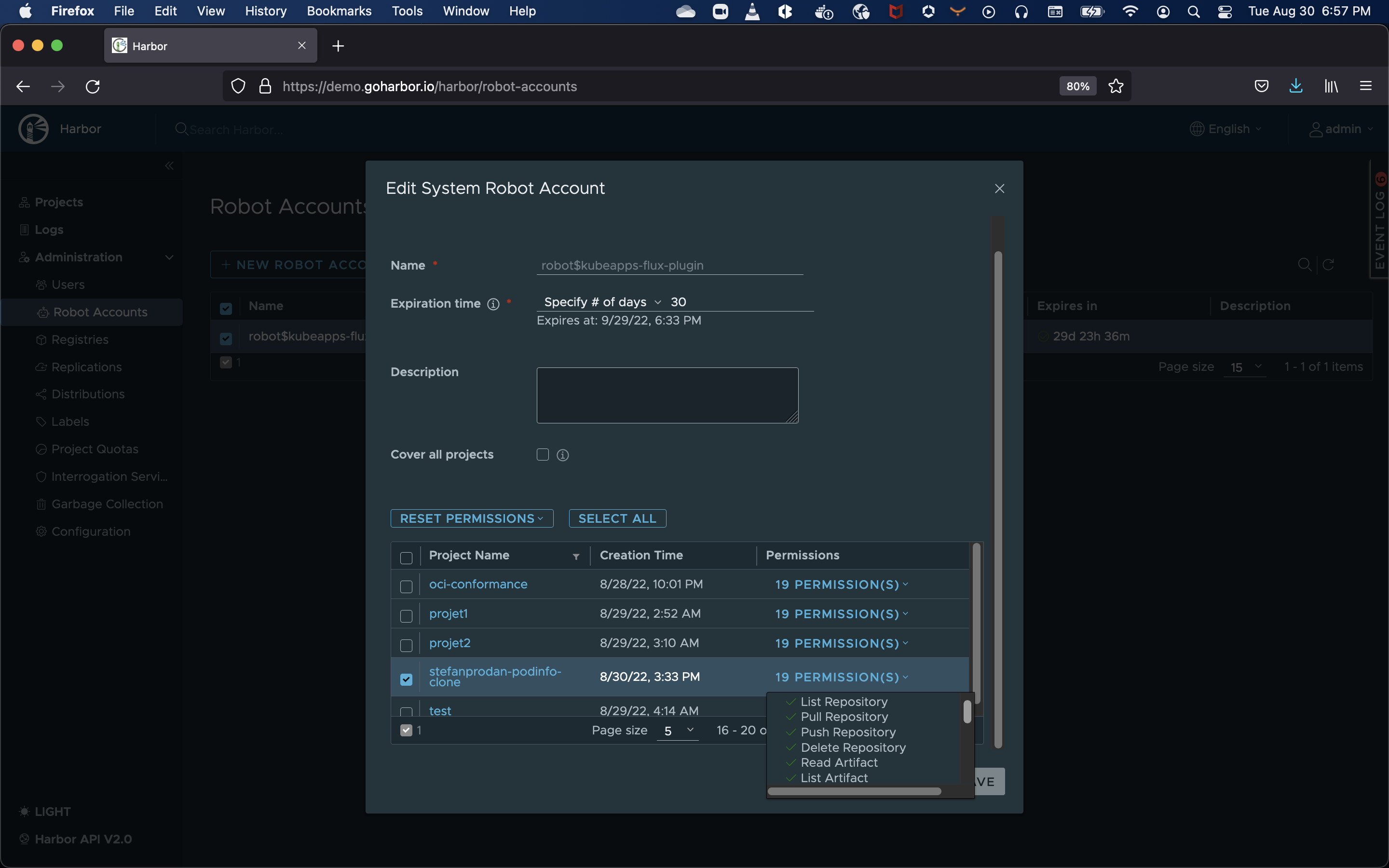The width and height of the screenshot is (1389, 868).
Task: Open Registries from the sidebar
Action: click(x=81, y=339)
